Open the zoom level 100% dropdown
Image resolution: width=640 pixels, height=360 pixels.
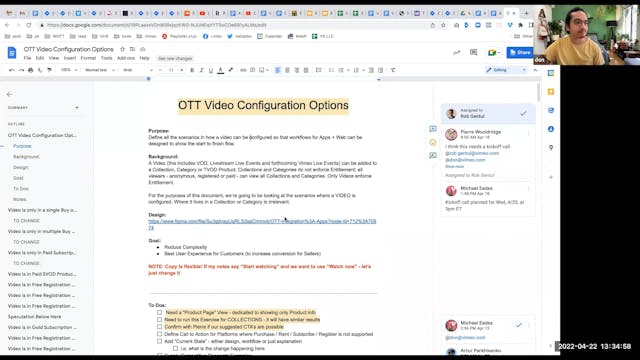(69, 70)
